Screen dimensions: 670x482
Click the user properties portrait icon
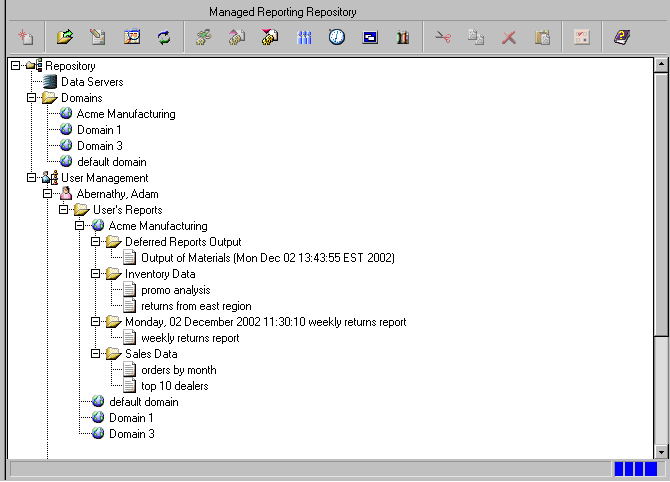(x=132, y=37)
